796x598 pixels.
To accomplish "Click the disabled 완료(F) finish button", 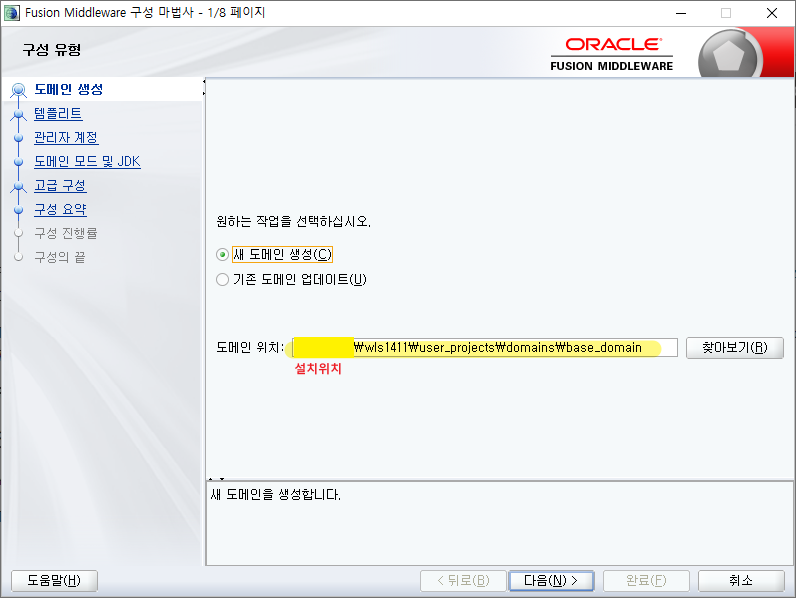I will point(646,580).
